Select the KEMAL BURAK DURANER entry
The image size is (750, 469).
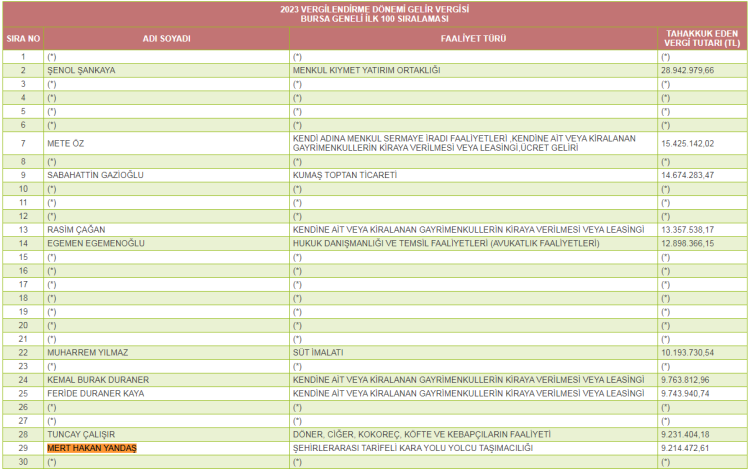tap(96, 380)
